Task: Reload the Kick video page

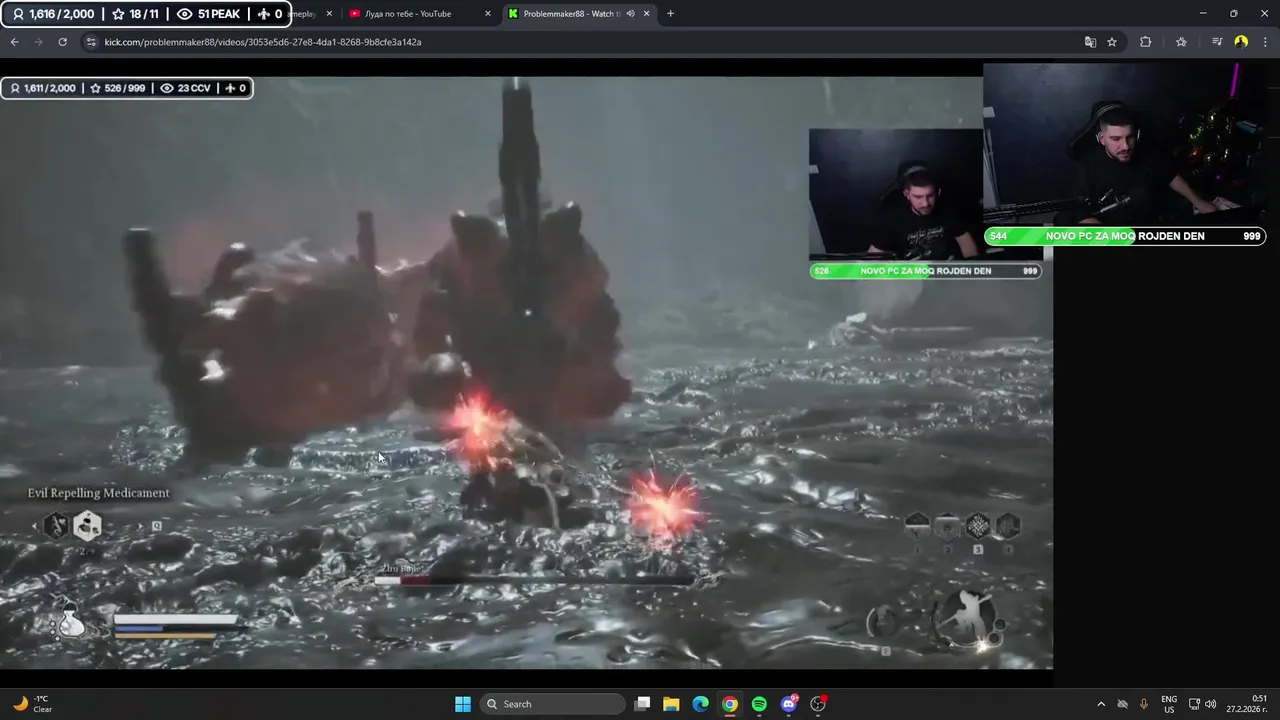Action: click(62, 42)
